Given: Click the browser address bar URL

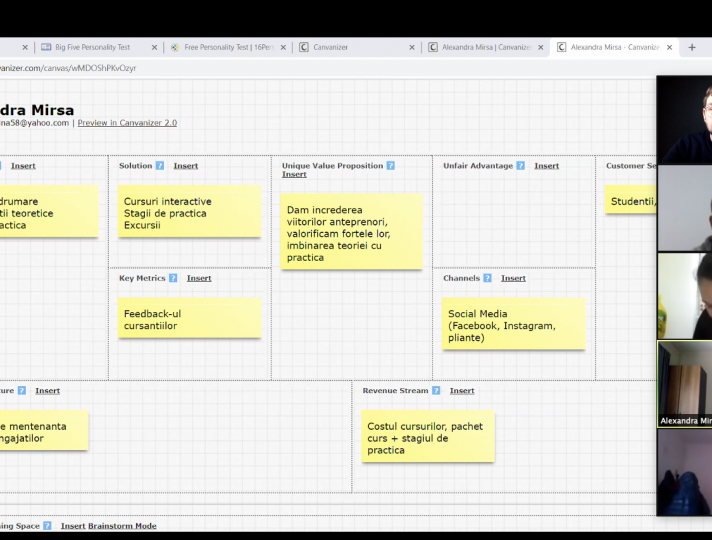Looking at the screenshot, I should coord(70,68).
